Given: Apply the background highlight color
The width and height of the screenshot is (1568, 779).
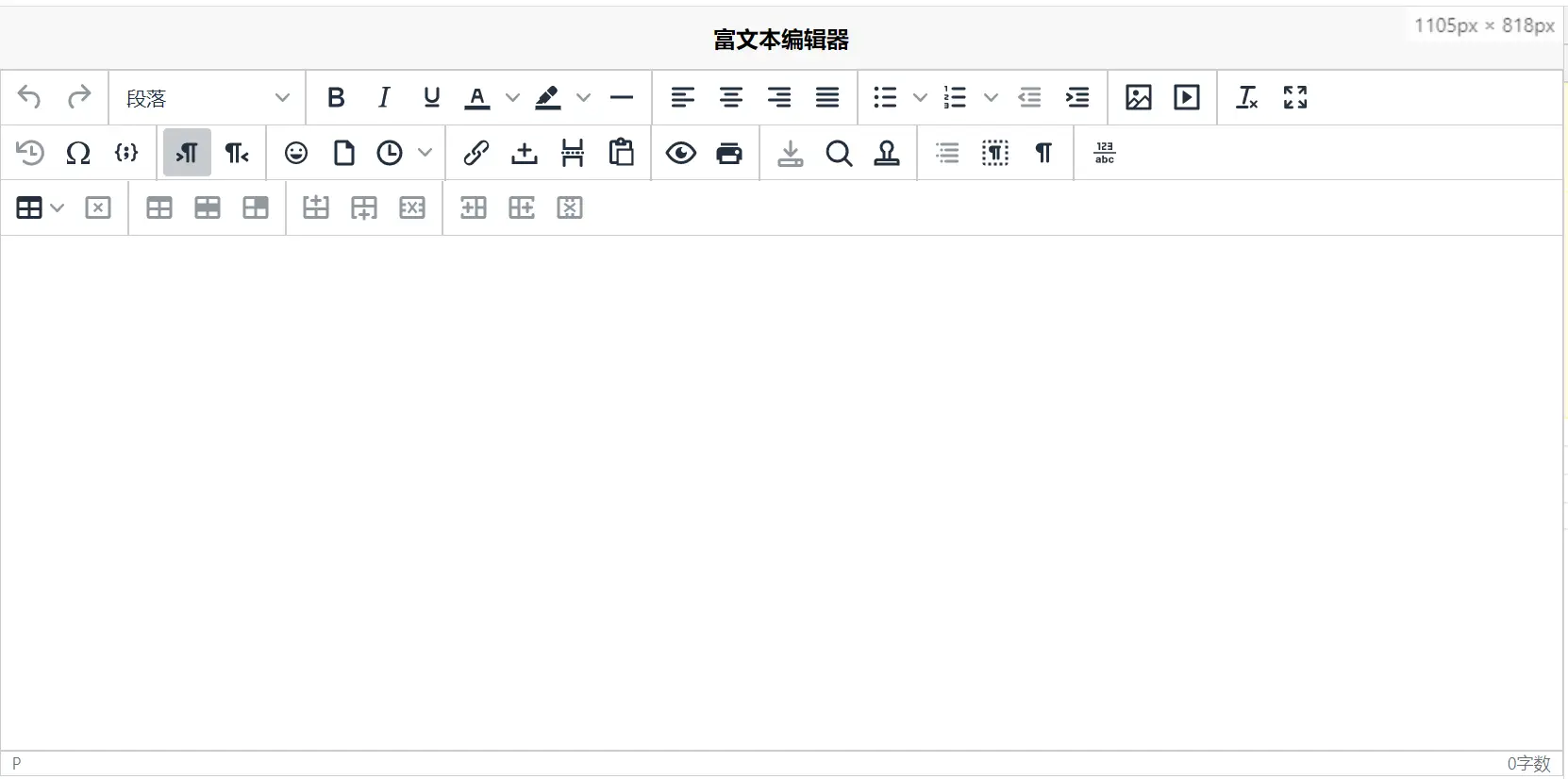Looking at the screenshot, I should click(x=548, y=97).
